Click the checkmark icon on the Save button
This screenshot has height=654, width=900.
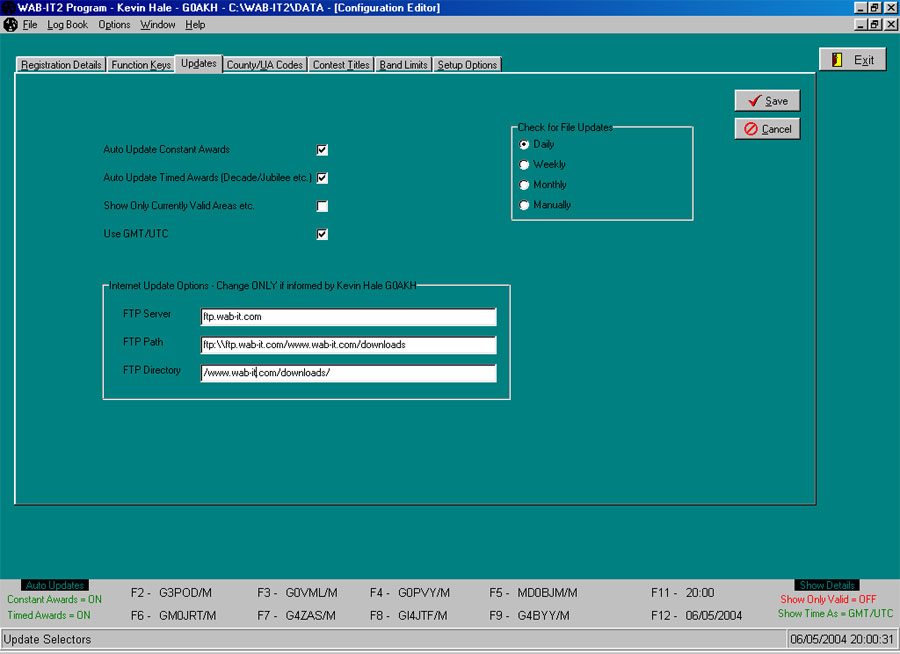point(752,100)
